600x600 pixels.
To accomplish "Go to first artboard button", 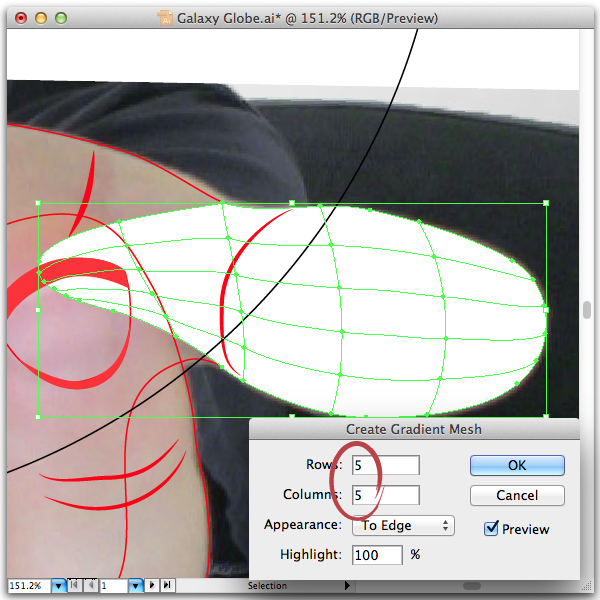I will (x=75, y=585).
